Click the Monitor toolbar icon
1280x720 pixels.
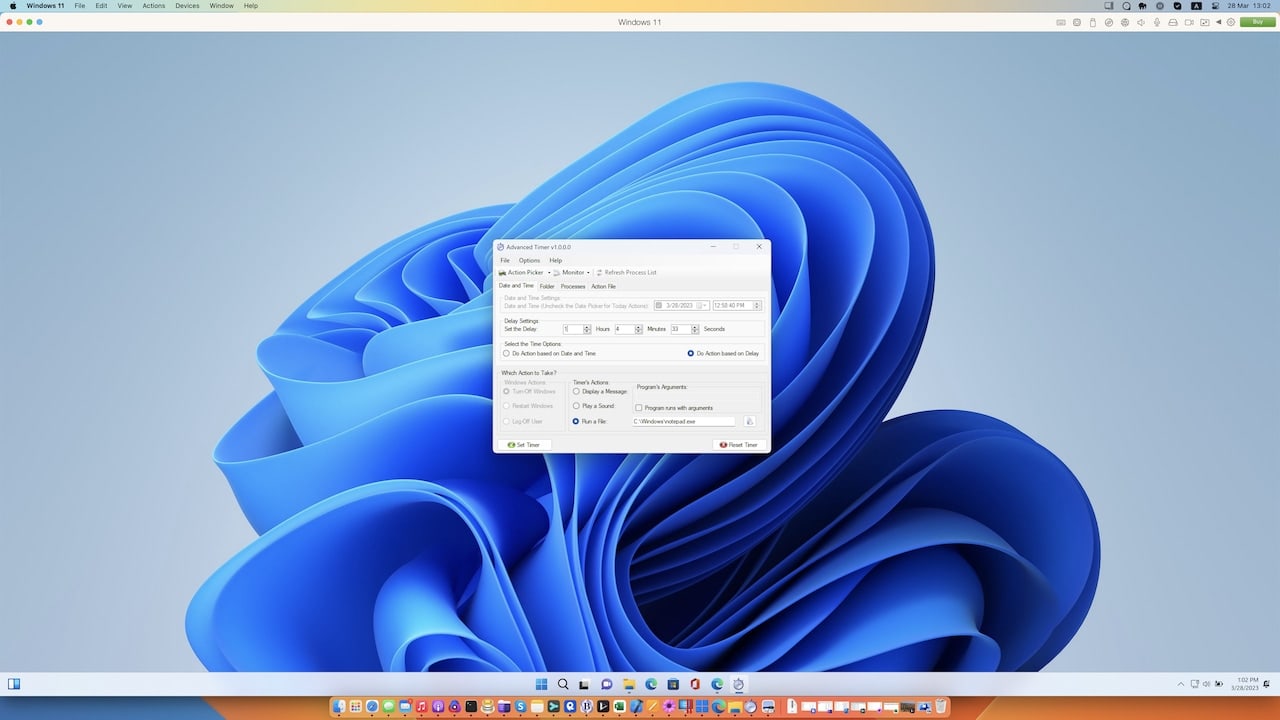557,273
